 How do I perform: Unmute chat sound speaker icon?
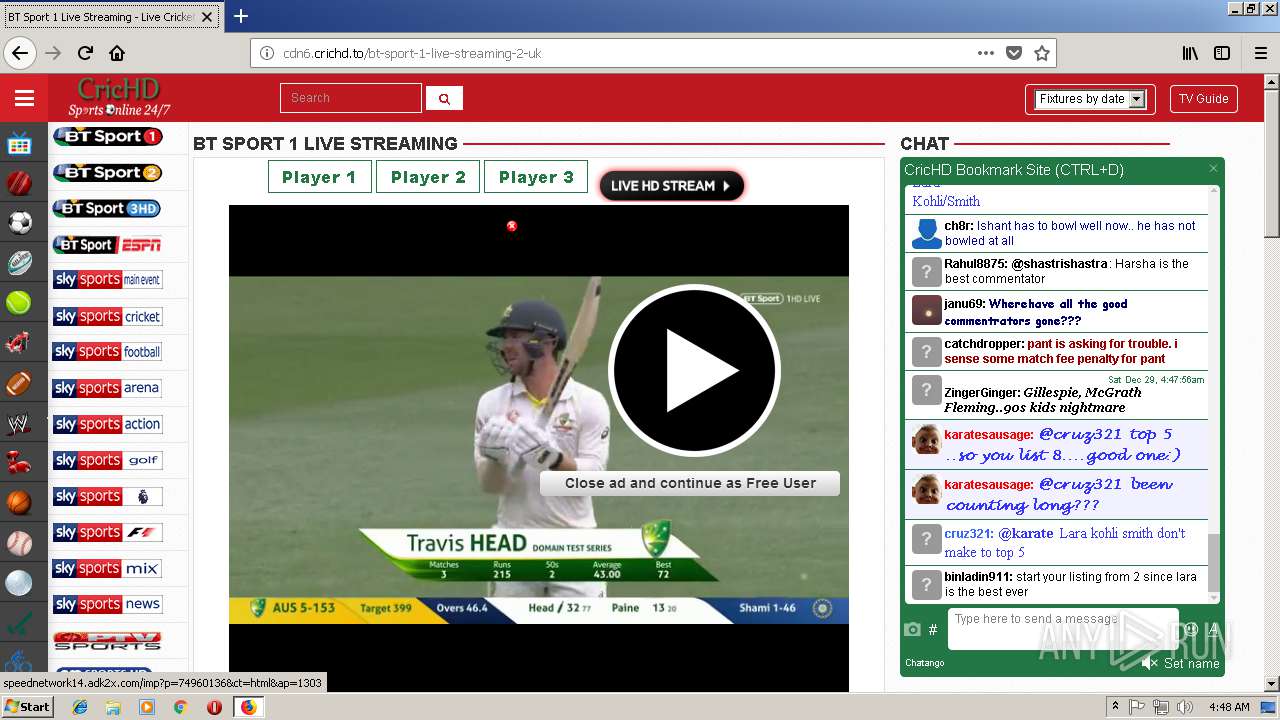coord(1149,663)
